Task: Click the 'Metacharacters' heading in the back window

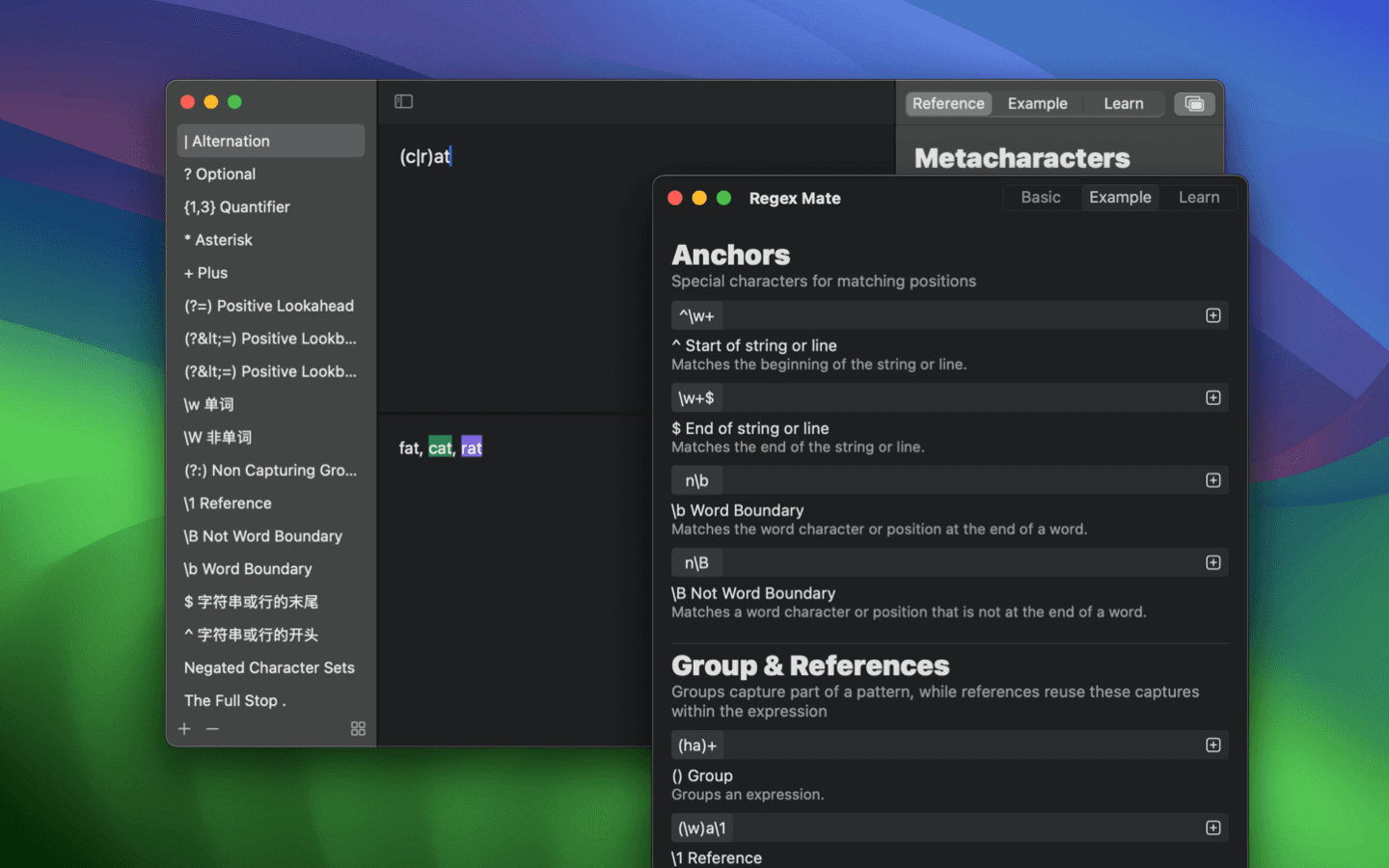Action: (1022, 158)
